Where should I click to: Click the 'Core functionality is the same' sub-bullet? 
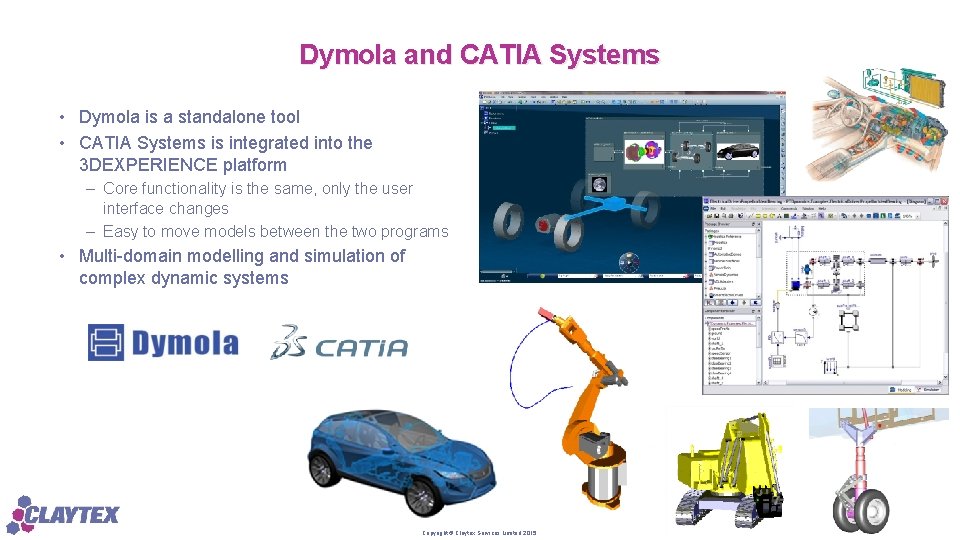pyautogui.click(x=258, y=198)
